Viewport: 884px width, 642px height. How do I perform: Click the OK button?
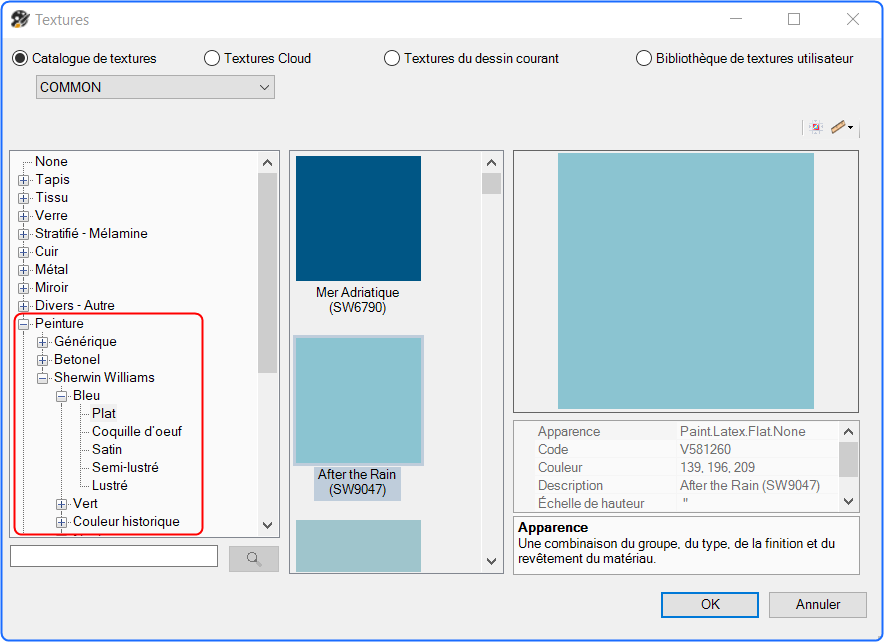pos(710,605)
